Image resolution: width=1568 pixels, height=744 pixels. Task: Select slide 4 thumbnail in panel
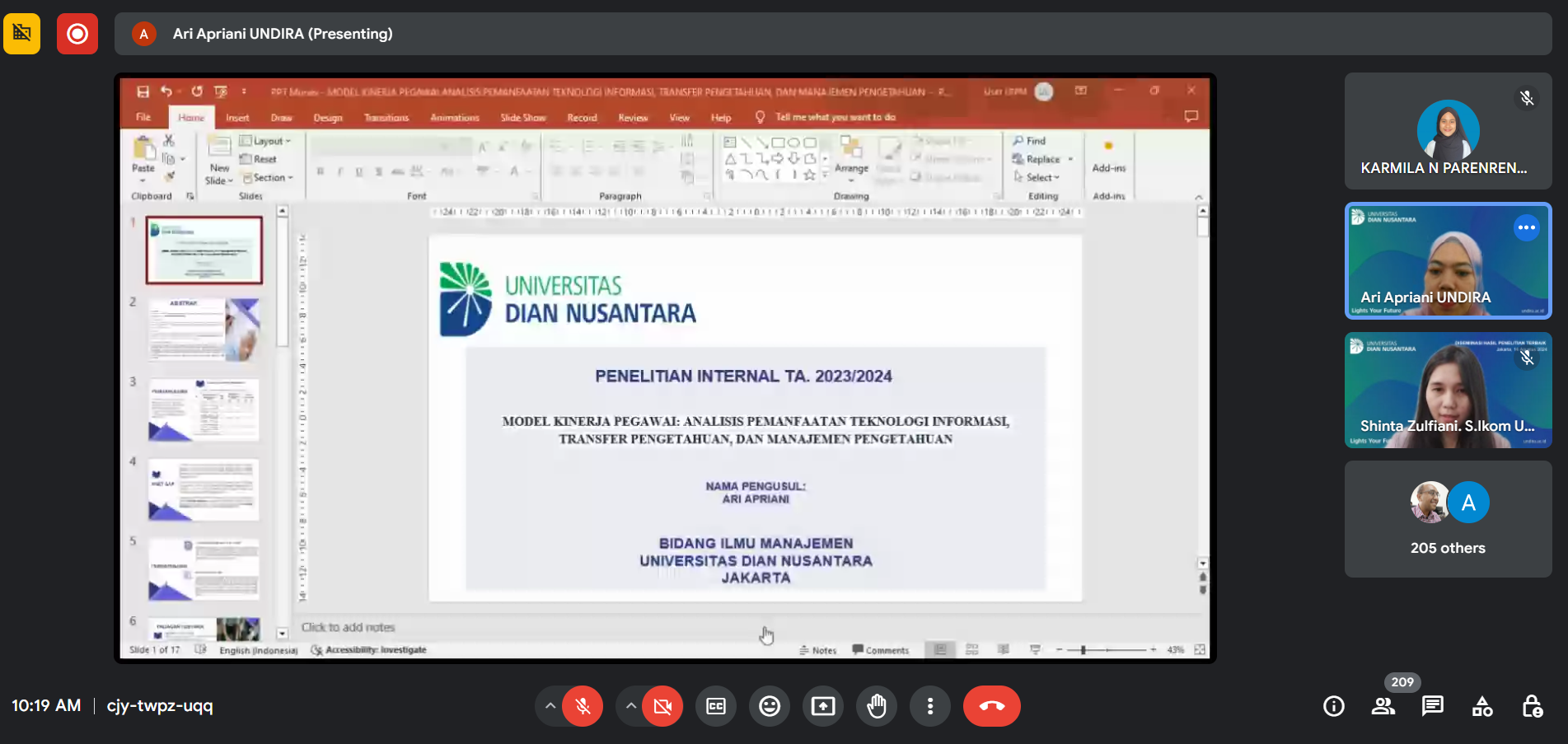(x=204, y=489)
